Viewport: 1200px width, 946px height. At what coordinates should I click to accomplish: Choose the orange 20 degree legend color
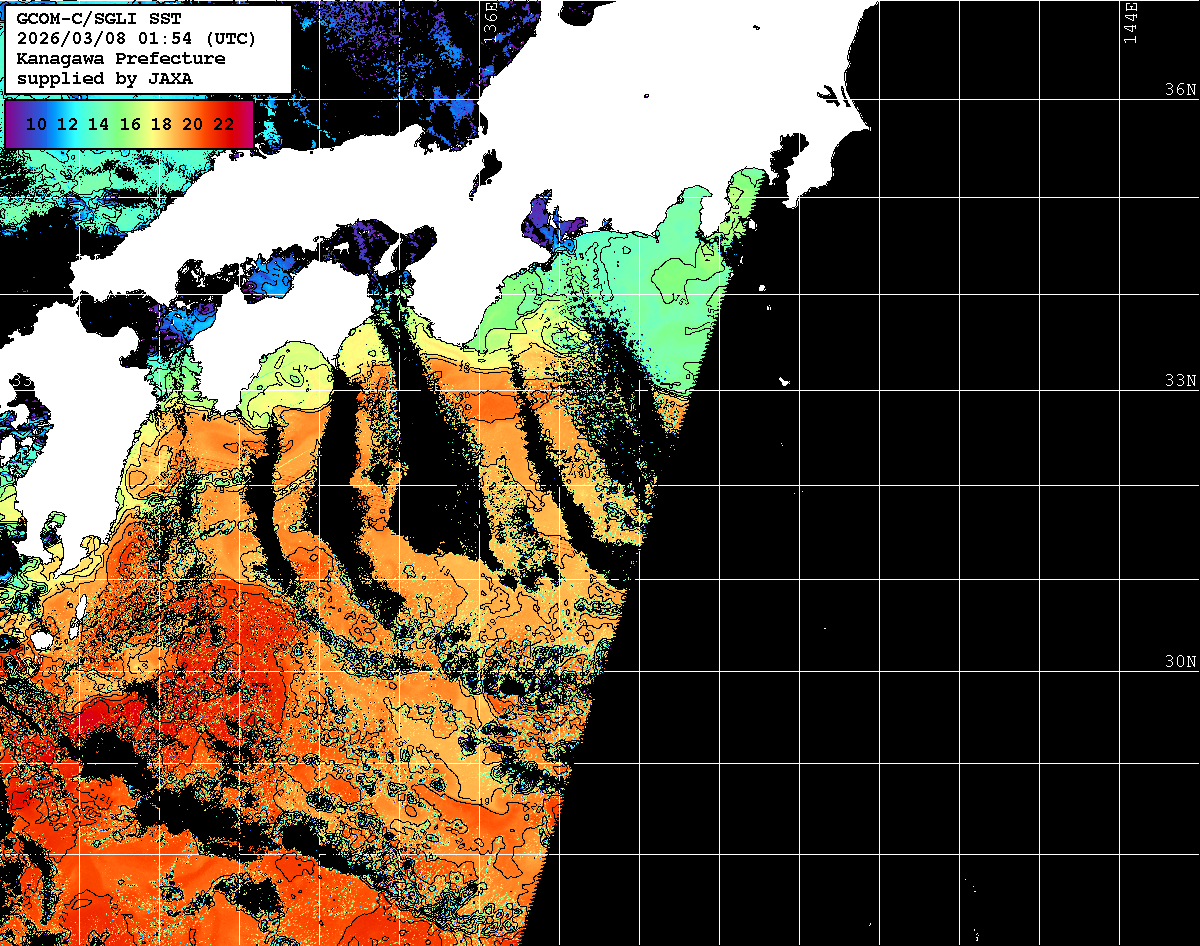(x=193, y=124)
